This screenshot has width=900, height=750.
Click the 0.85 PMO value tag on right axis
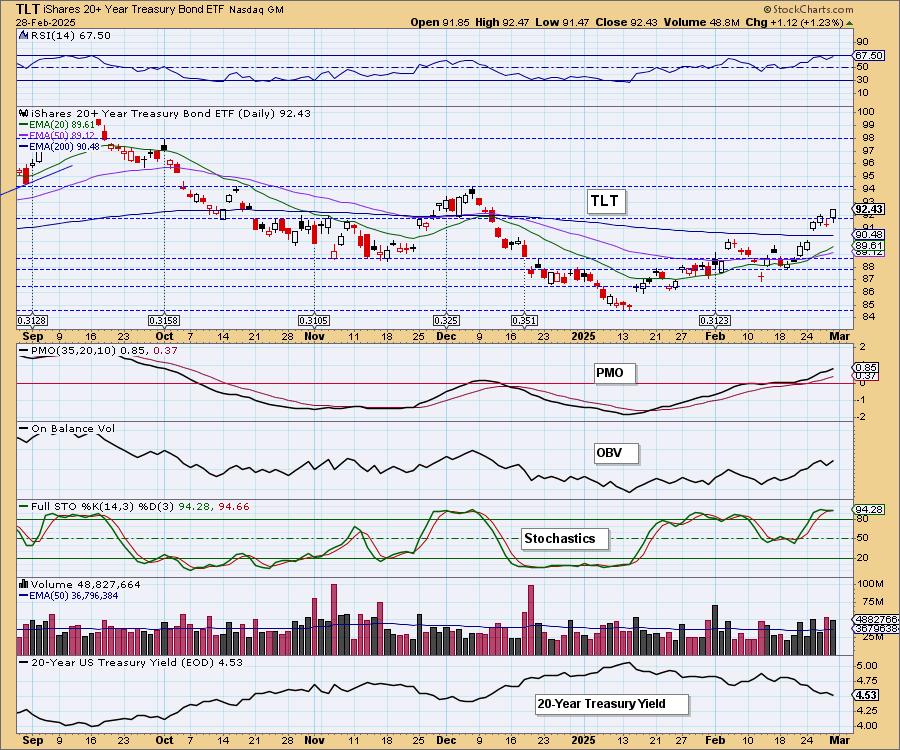tap(866, 367)
